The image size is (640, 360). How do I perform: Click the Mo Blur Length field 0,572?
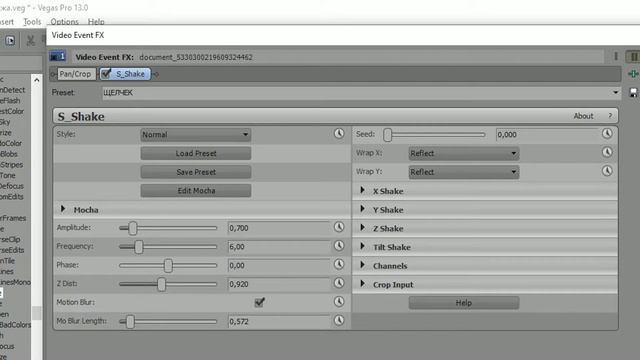pos(279,322)
